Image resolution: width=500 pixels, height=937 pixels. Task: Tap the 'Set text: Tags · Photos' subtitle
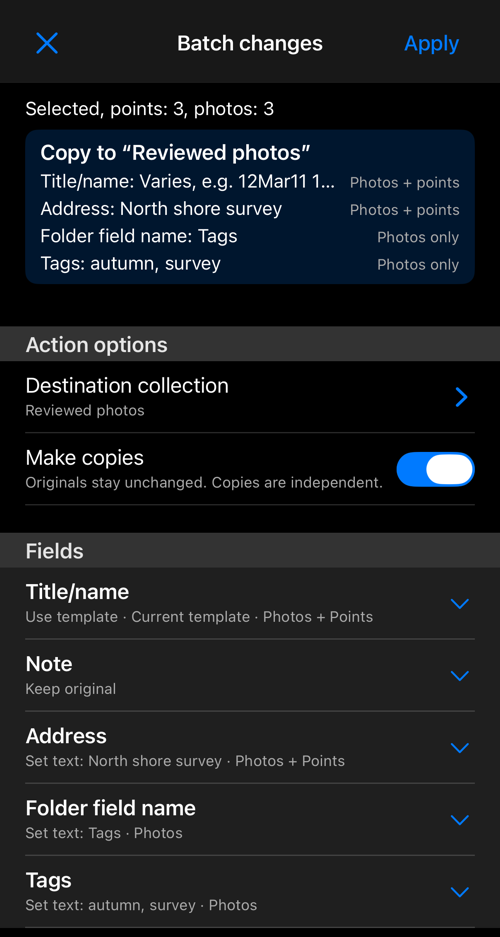click(x=104, y=833)
